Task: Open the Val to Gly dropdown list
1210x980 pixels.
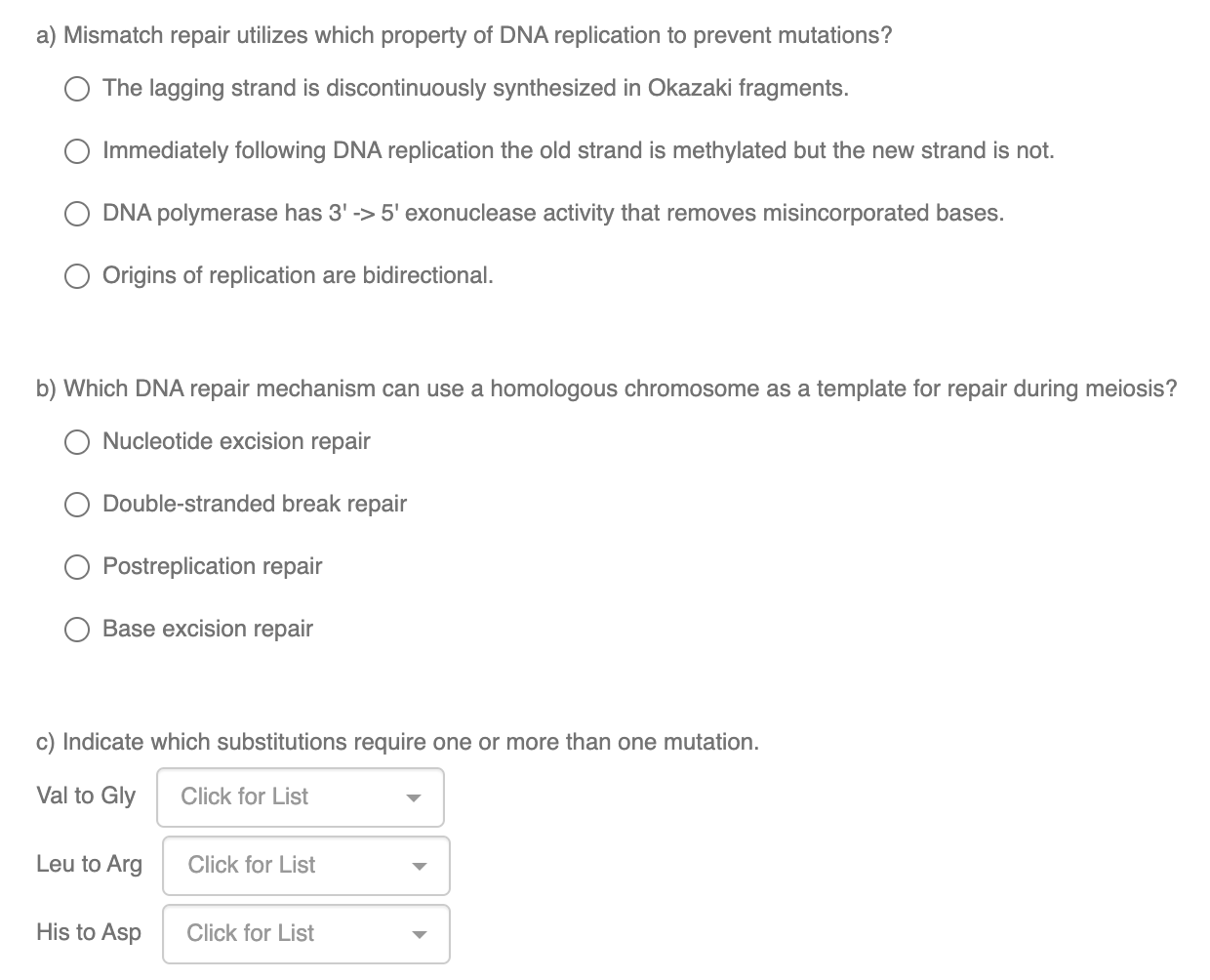Action: [x=301, y=797]
